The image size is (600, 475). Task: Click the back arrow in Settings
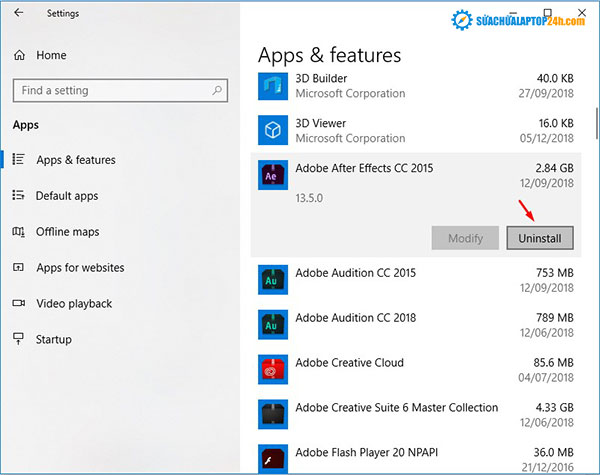18,13
